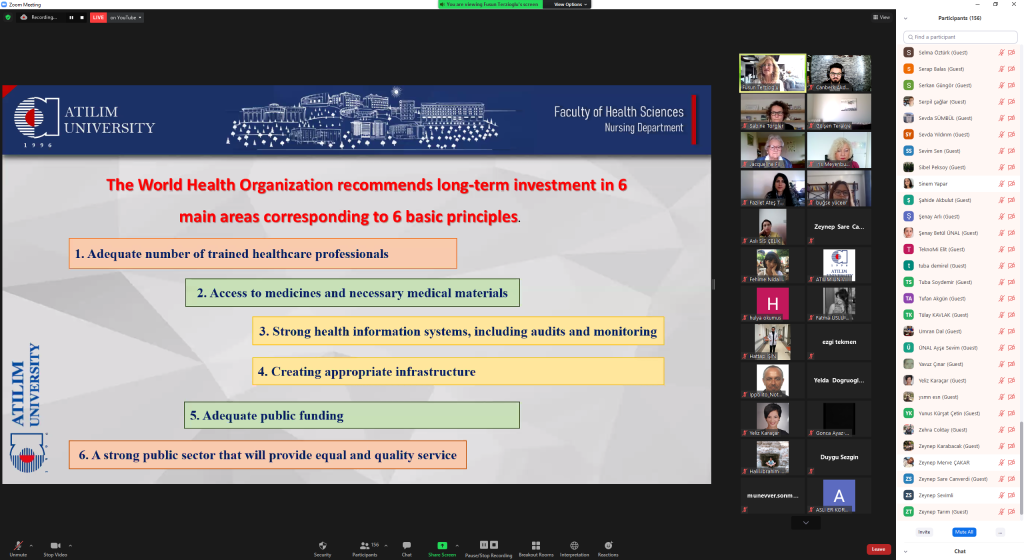Click the Mute All button
1024x560 pixels.
pos(964,532)
